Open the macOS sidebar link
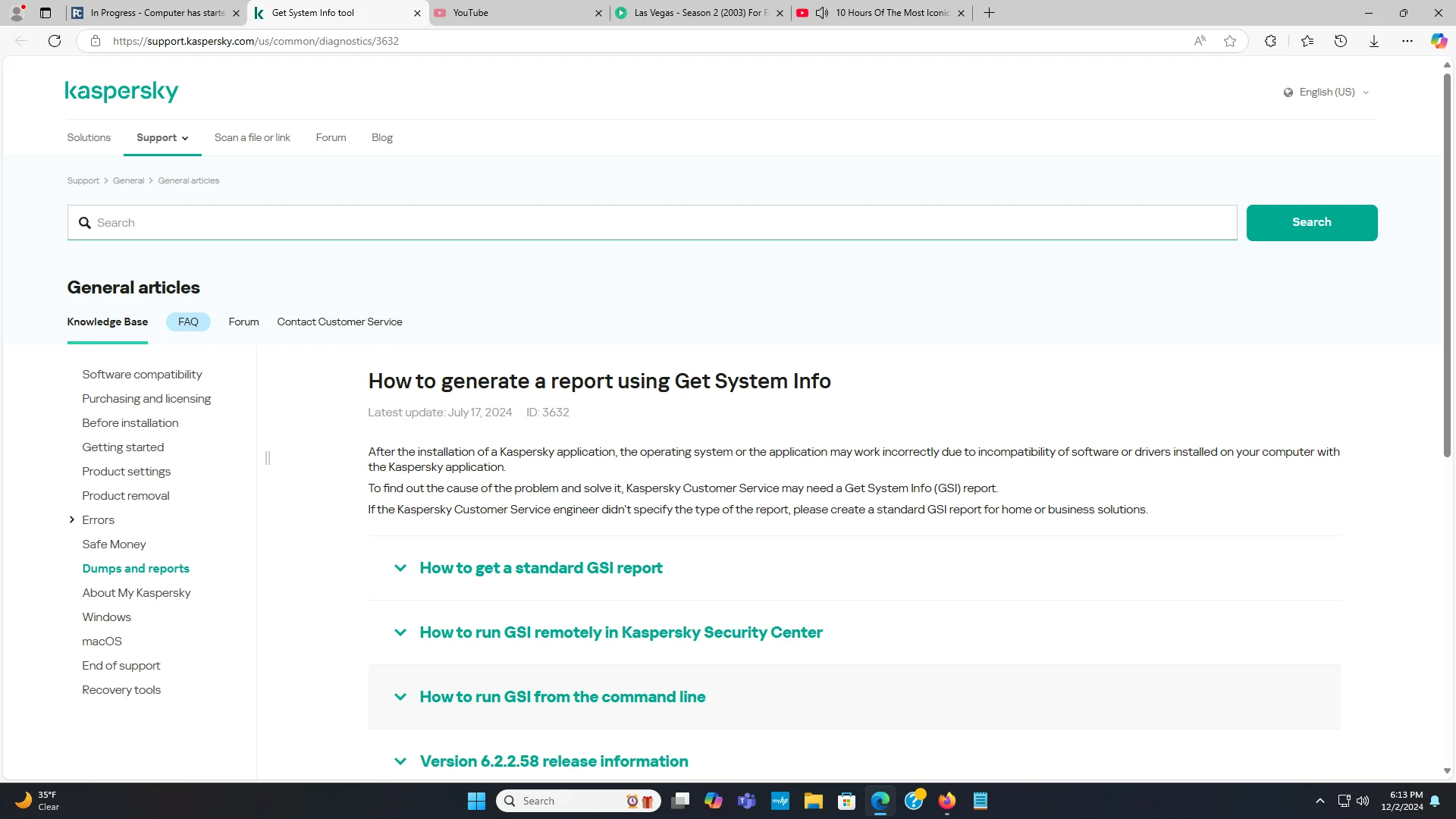1456x819 pixels. click(102, 641)
